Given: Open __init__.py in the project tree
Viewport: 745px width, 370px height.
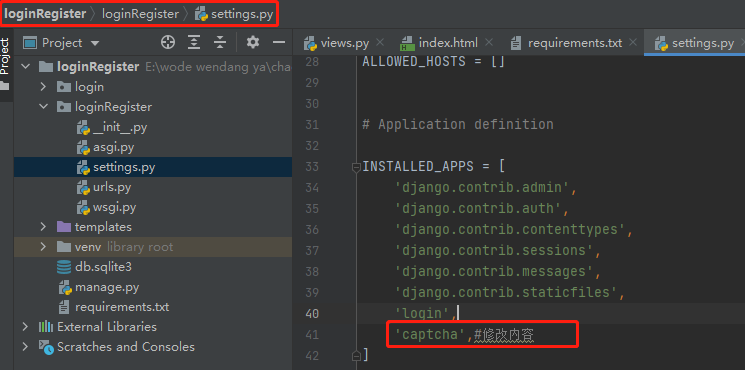Looking at the screenshot, I should pos(153,127).
